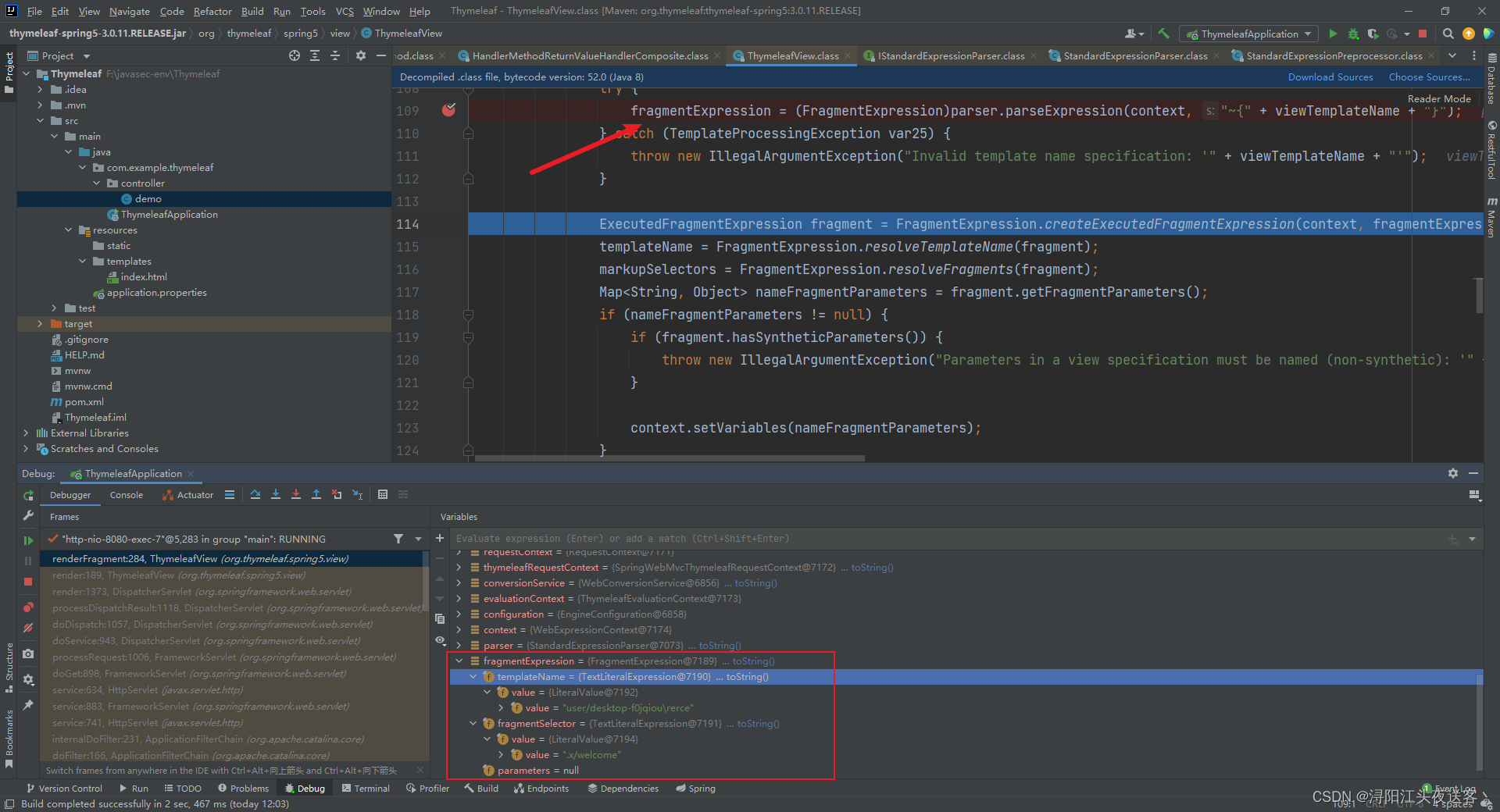Collapse the fragmentExpression variable node
Screen dimensions: 1500x812
[459, 661]
